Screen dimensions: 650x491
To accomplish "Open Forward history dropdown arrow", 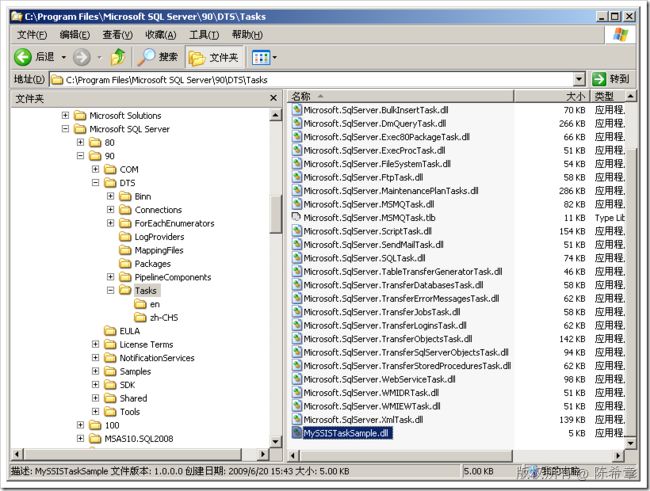I will 100,57.
